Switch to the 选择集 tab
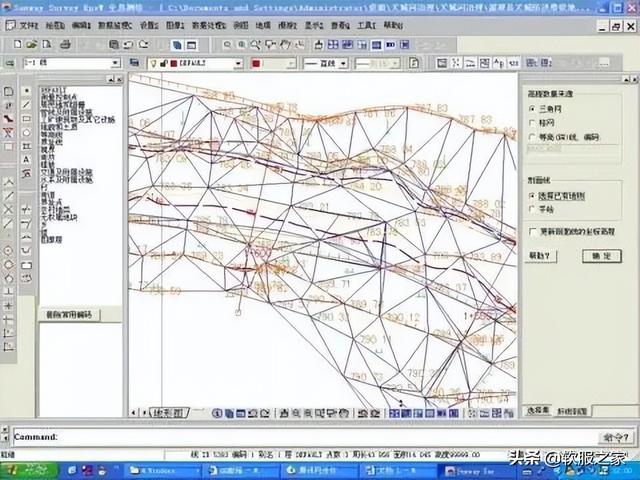 click(x=538, y=411)
